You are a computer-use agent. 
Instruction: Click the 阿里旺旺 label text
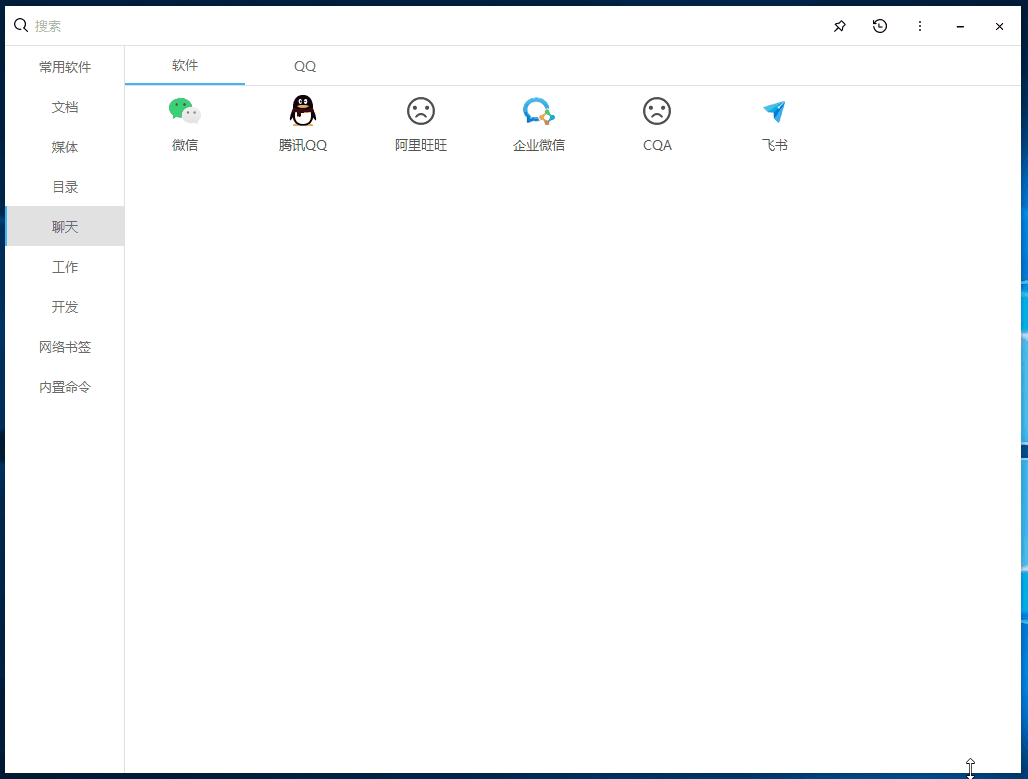point(421,145)
